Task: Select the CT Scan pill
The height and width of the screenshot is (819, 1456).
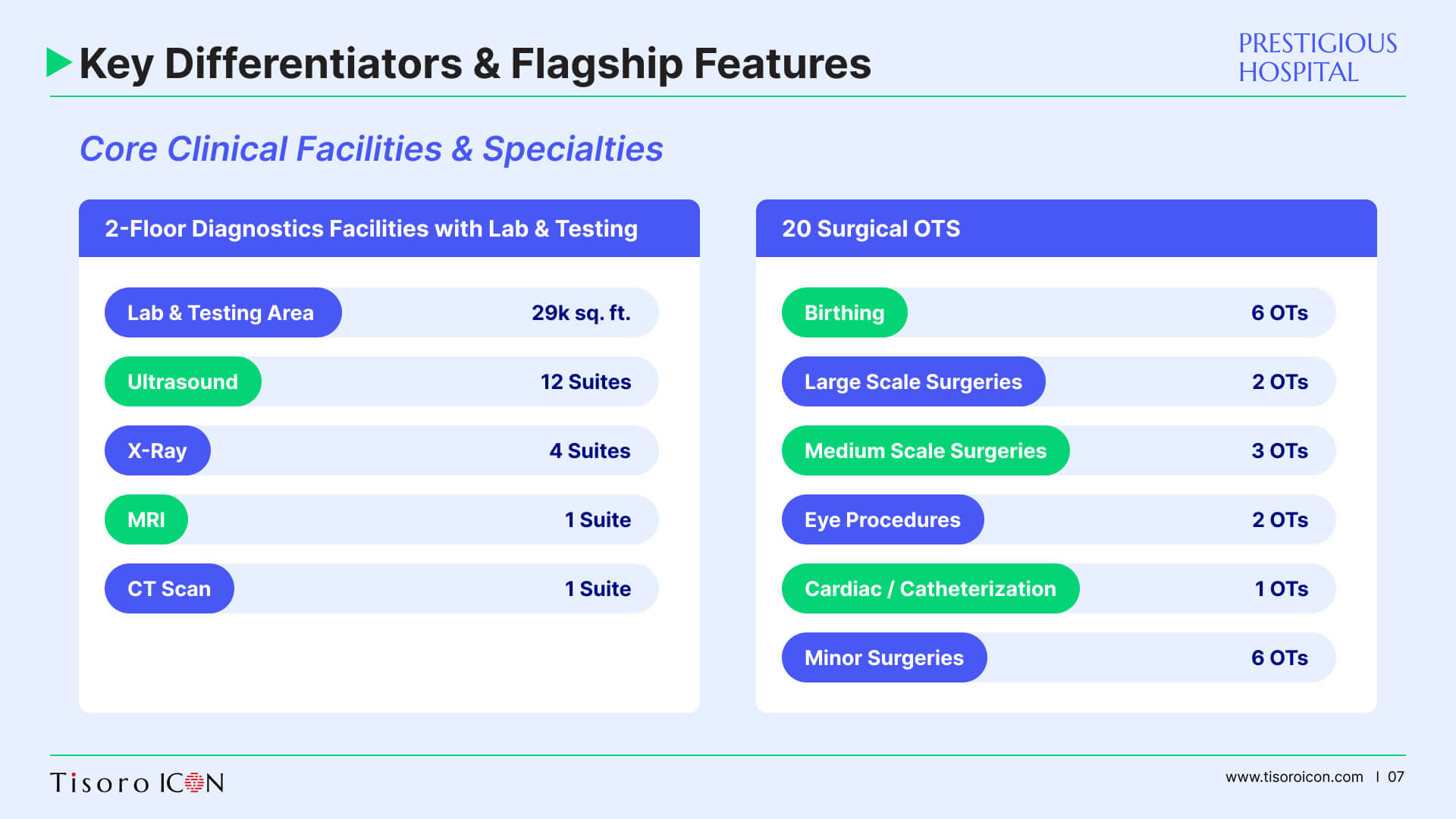Action: [169, 588]
